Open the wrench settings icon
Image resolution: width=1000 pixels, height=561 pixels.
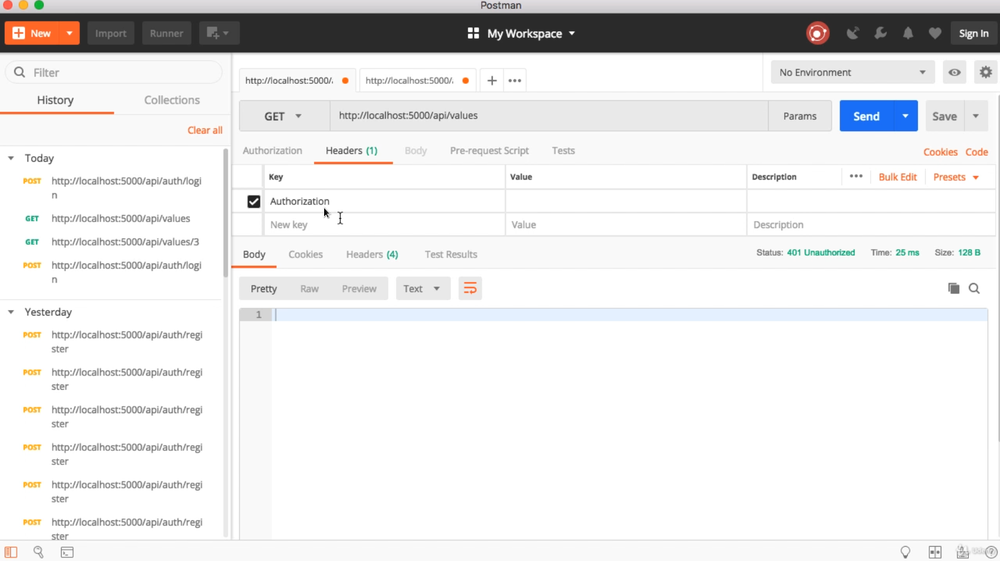880,33
